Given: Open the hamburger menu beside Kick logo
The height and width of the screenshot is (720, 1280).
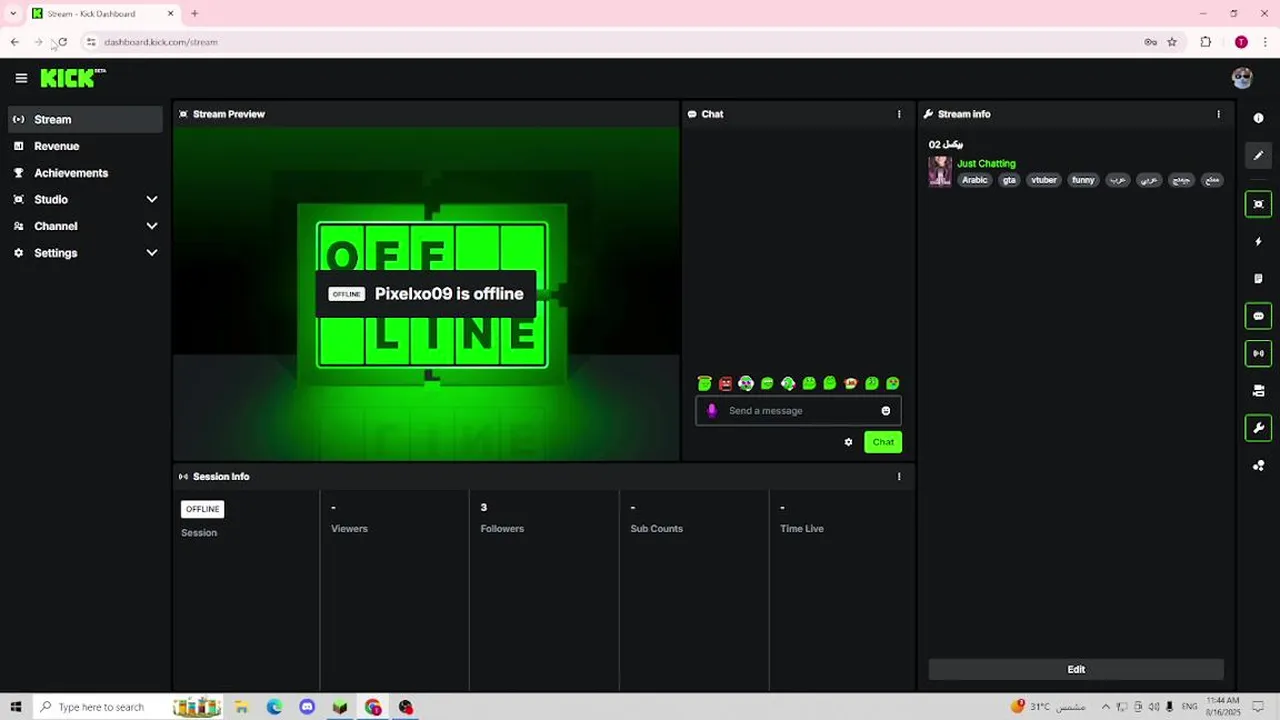Looking at the screenshot, I should click(21, 78).
